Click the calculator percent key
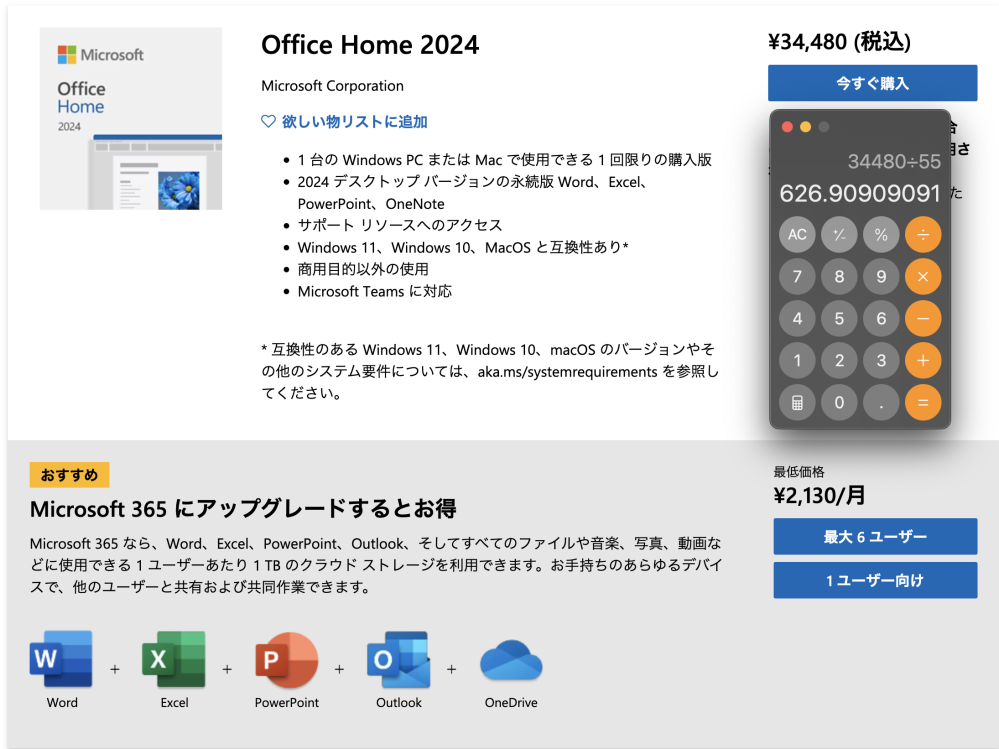 tap(881, 234)
